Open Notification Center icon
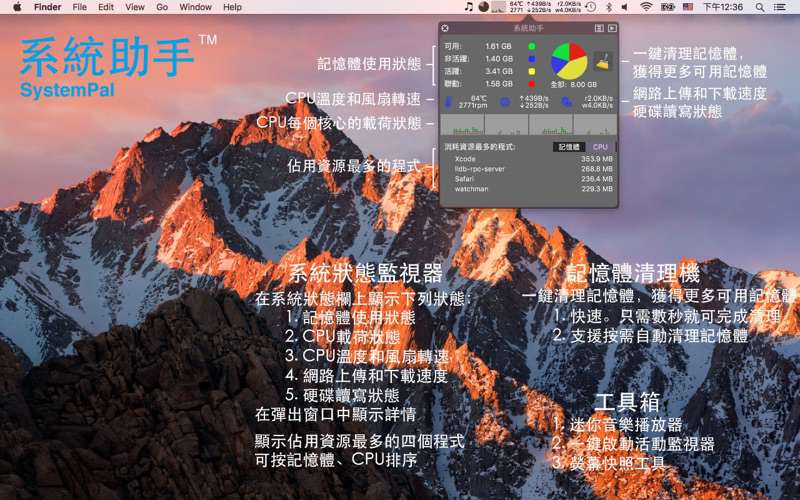This screenshot has width=800, height=500. point(780,7)
